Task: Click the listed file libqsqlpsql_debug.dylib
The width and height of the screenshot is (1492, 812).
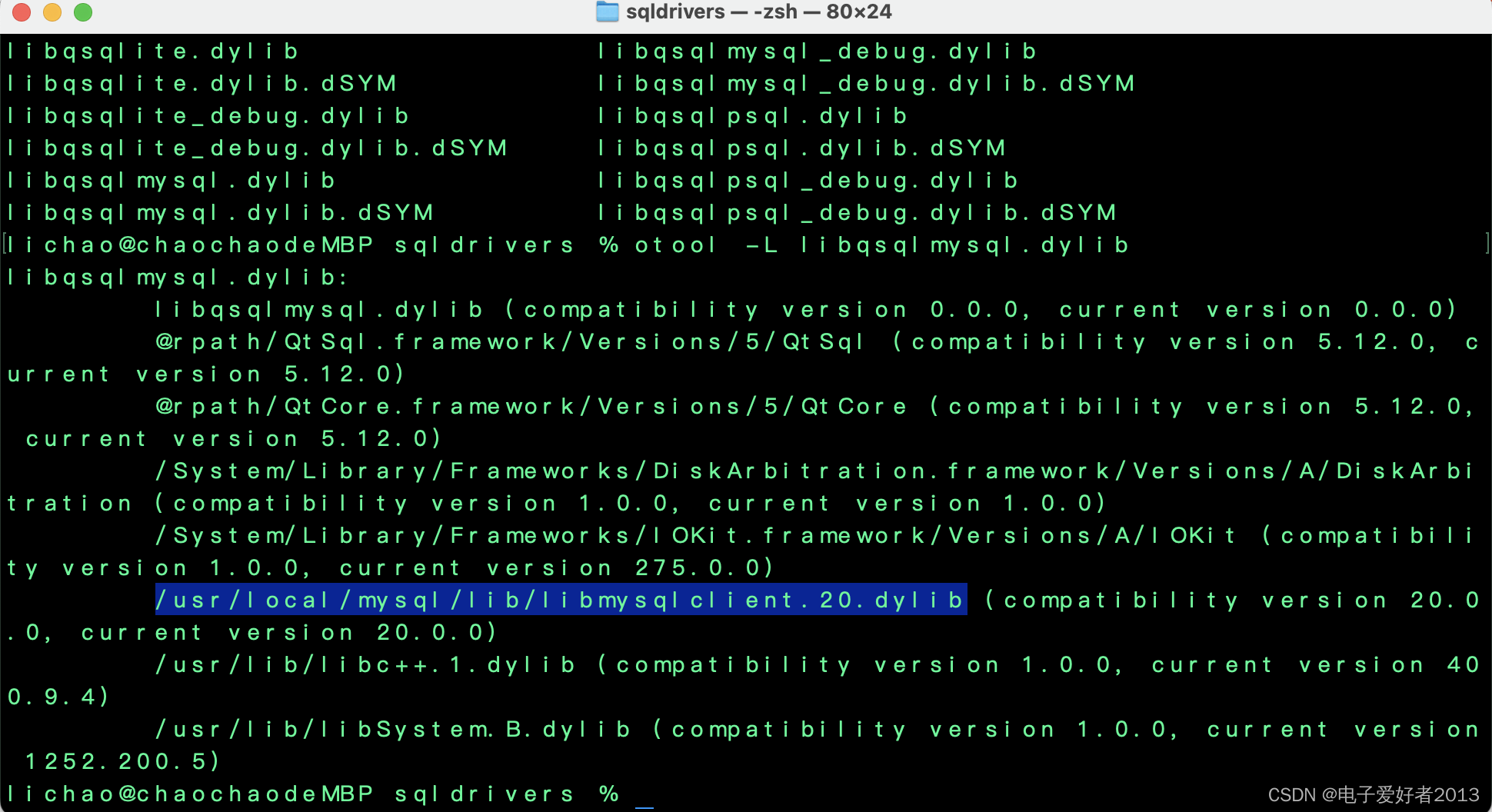Action: 808,181
